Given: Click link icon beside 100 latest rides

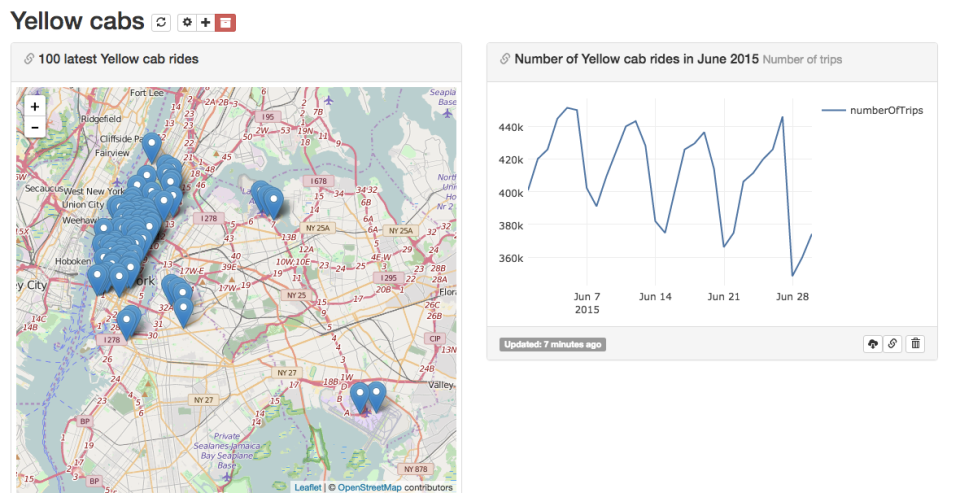Looking at the screenshot, I should (x=29, y=60).
